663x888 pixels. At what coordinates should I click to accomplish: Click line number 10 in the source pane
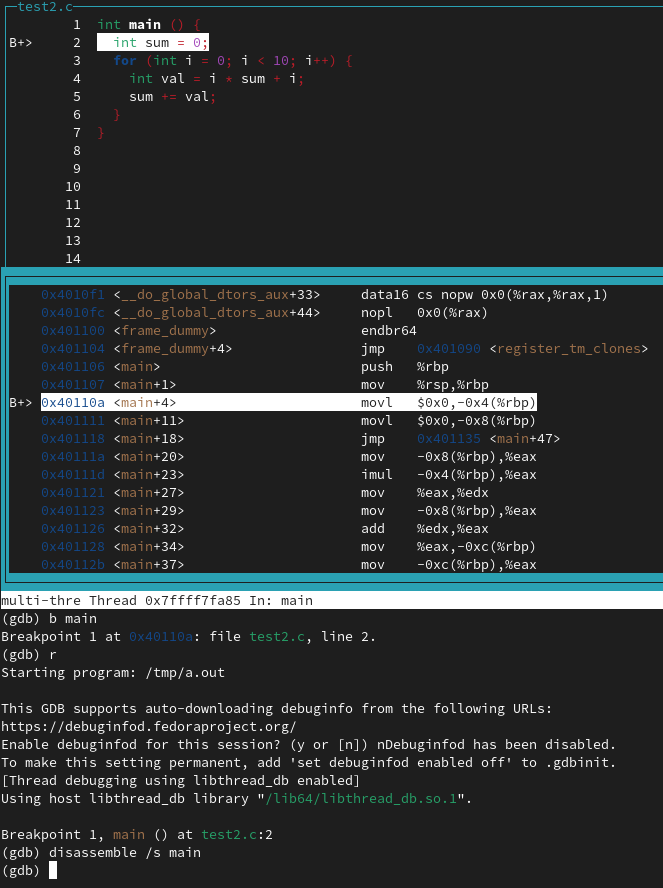coord(73,187)
